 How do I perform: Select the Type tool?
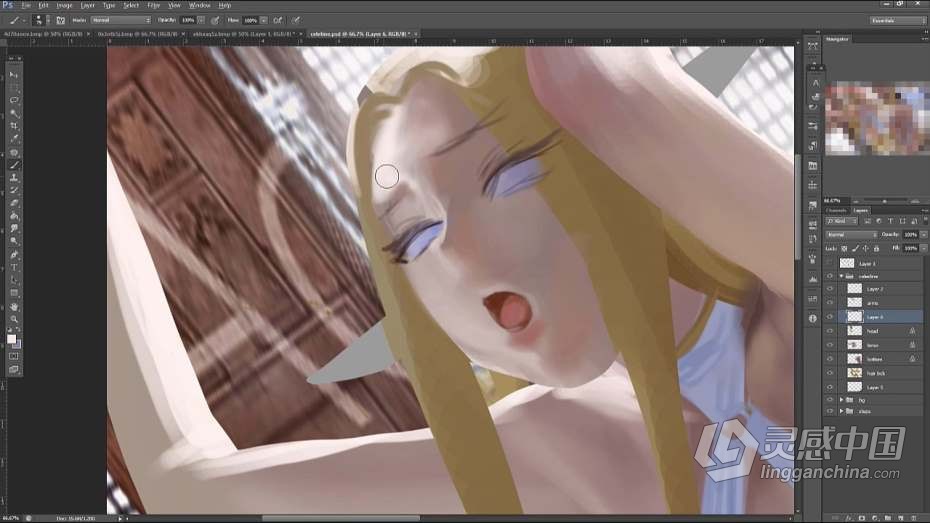pyautogui.click(x=14, y=267)
